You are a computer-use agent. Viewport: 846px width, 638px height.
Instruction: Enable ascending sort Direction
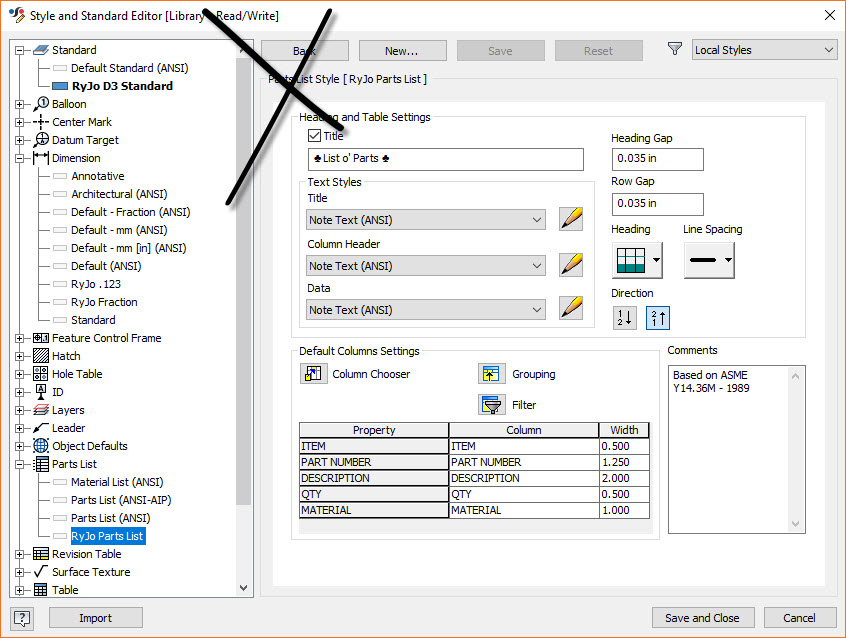(x=657, y=316)
